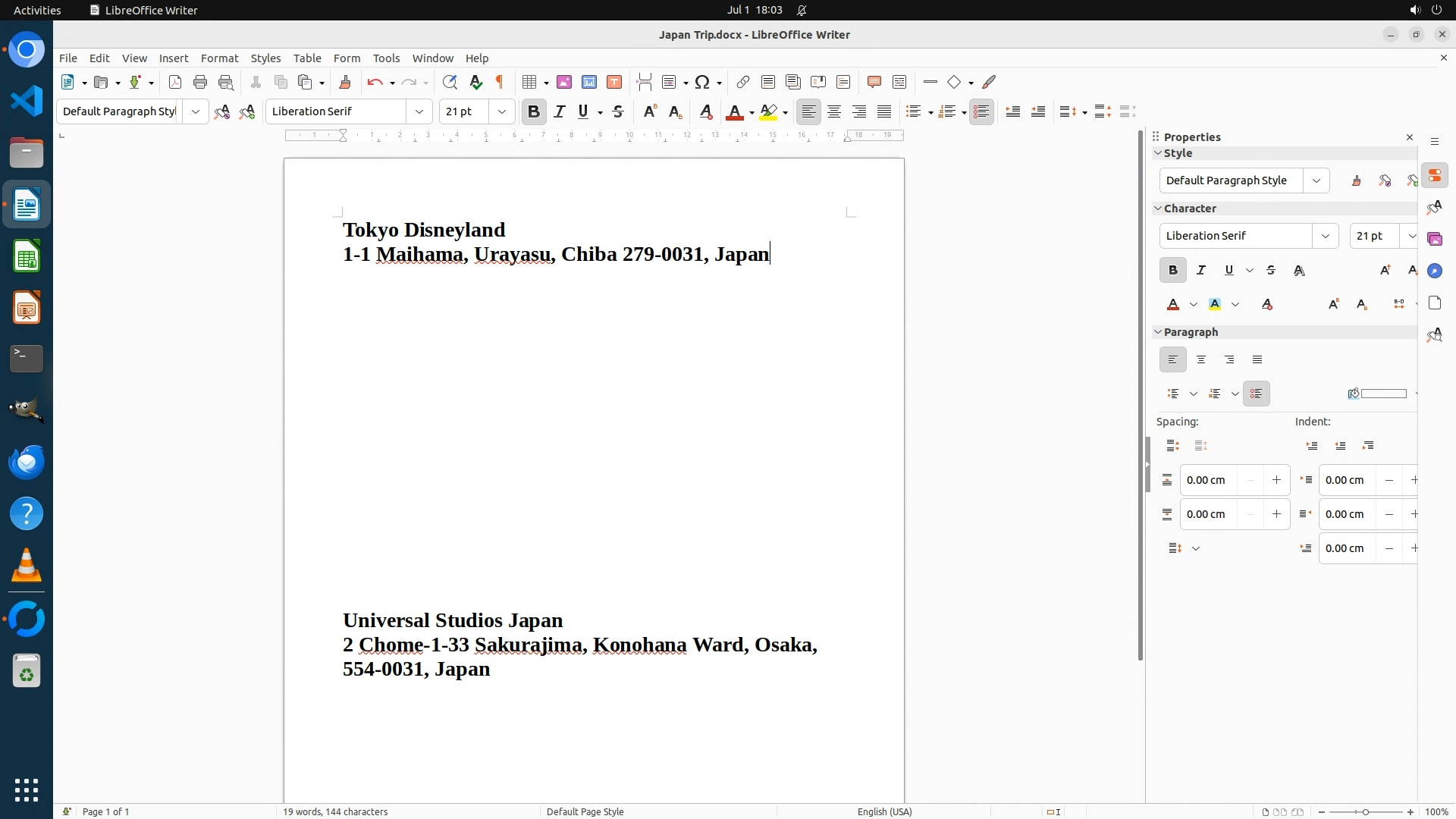Toggle Bold in the main toolbar
1456x819 pixels.
pos(534,111)
